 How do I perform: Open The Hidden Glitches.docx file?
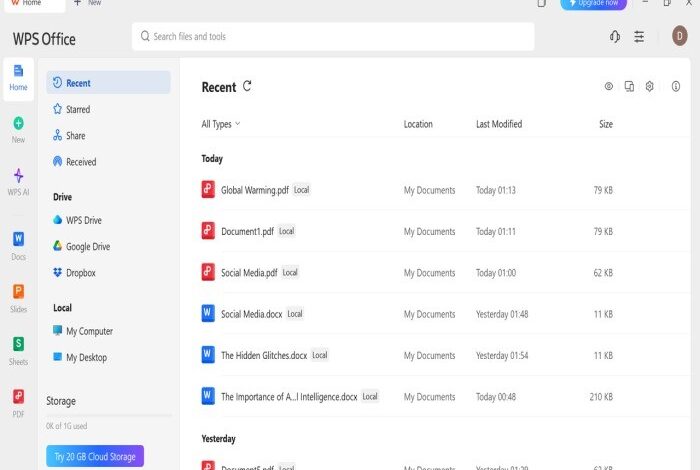coord(264,355)
